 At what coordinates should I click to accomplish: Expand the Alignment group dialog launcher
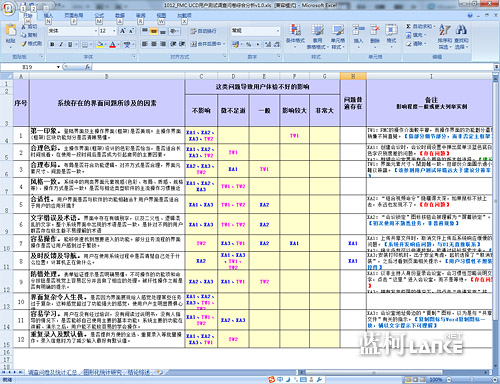pos(225,56)
